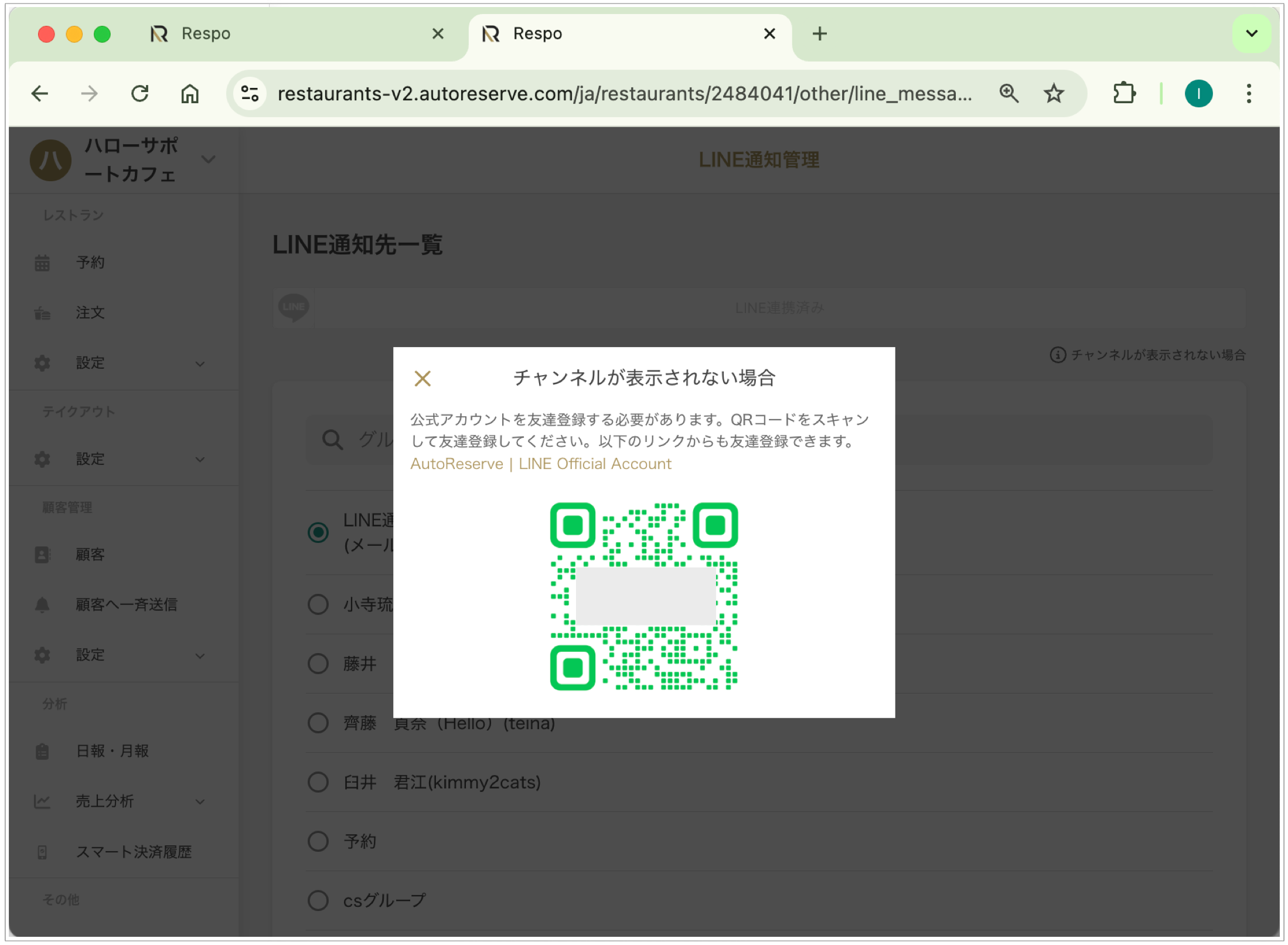Expand the 売上分析 chevron
Image resolution: width=1288 pixels, height=945 pixels.
click(x=200, y=801)
